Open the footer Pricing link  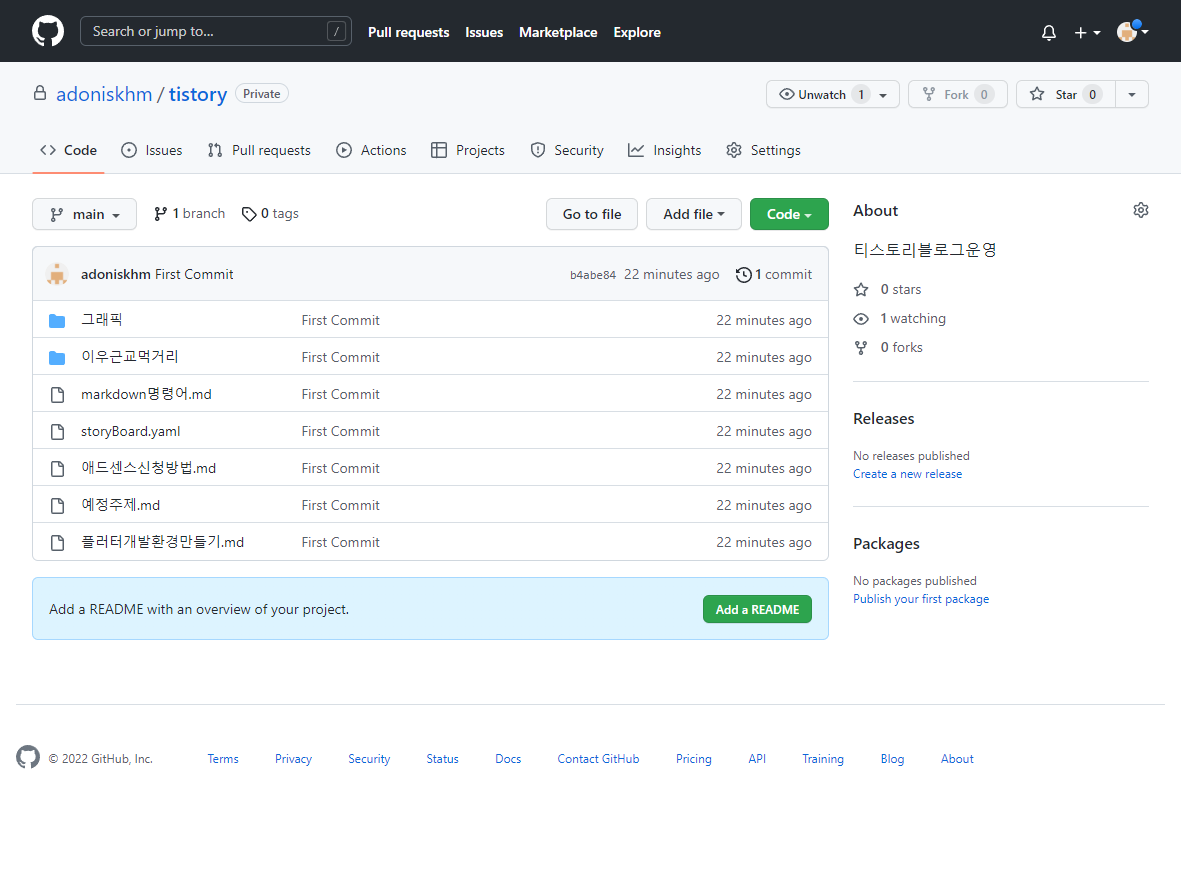[694, 759]
